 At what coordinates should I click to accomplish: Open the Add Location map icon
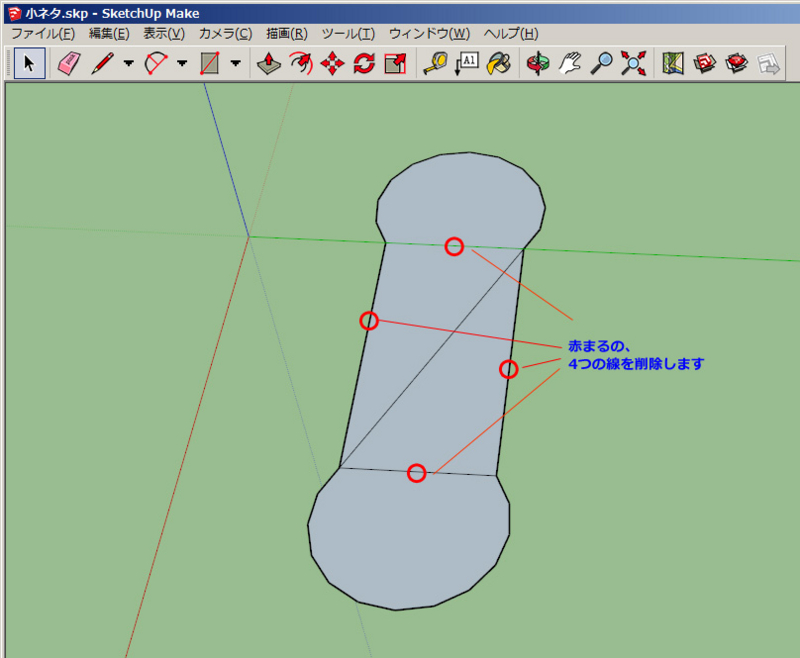pos(673,63)
